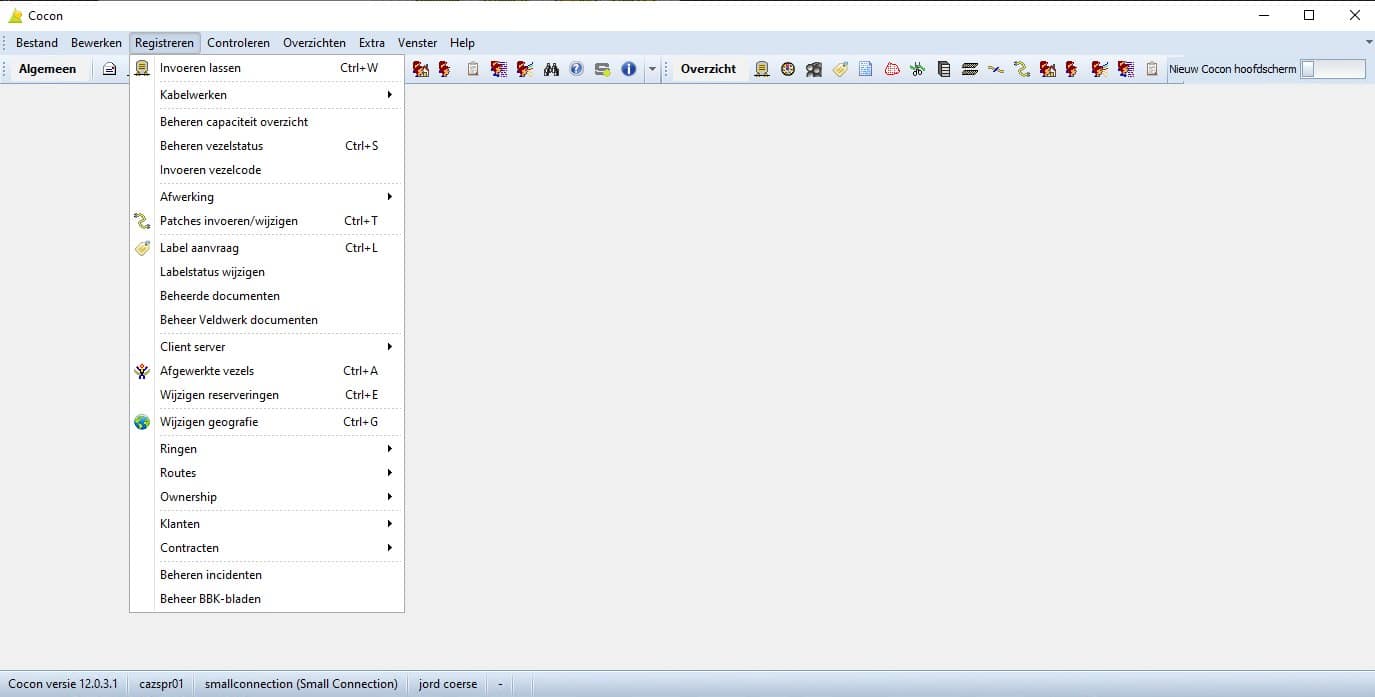Choose Invoeren vezelcode
The height and width of the screenshot is (697, 1375).
[267, 170]
